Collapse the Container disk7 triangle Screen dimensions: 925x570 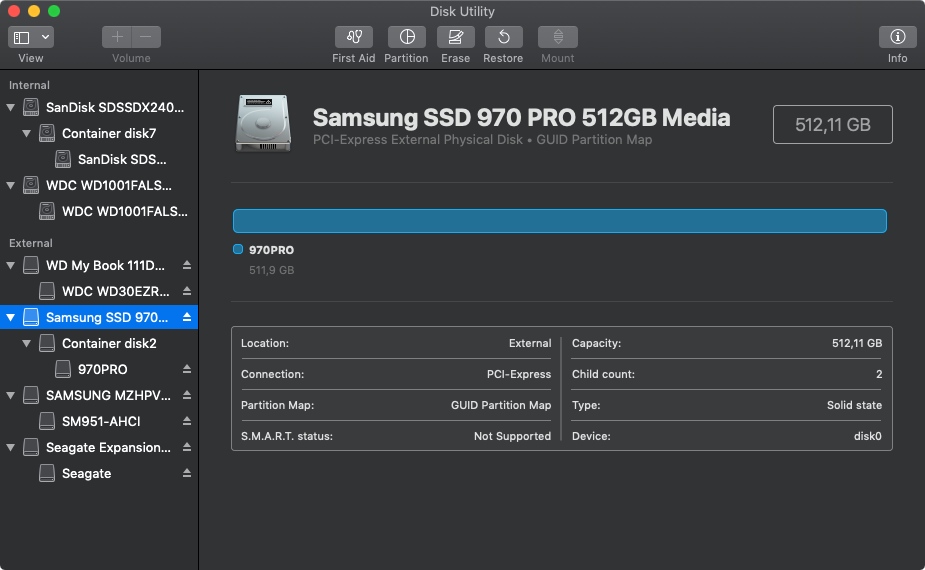pyautogui.click(x=27, y=133)
